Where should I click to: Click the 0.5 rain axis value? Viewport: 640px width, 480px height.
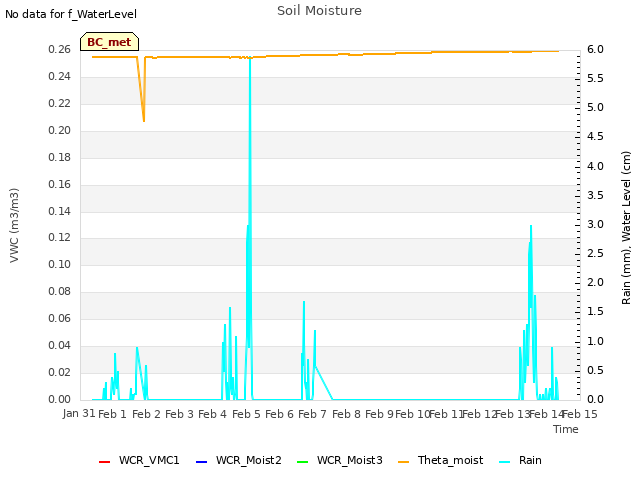[595, 370]
